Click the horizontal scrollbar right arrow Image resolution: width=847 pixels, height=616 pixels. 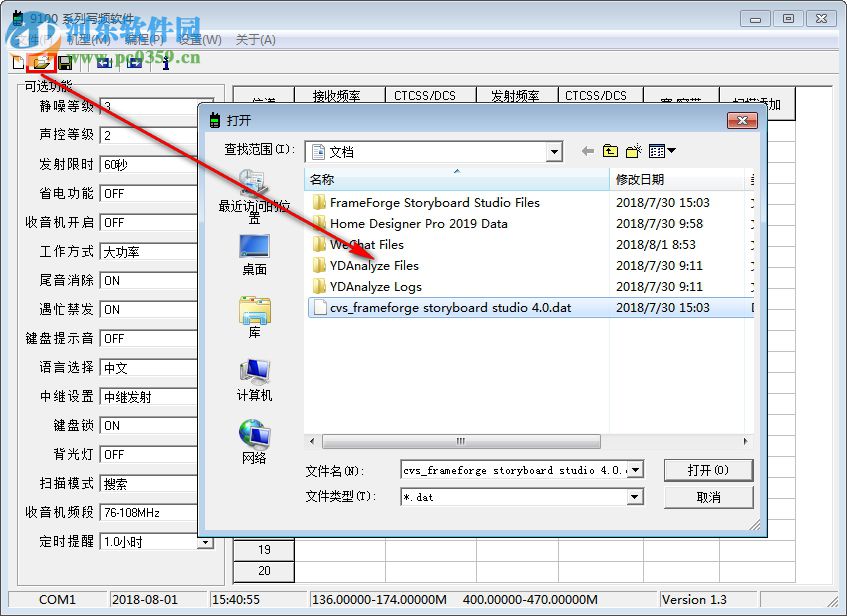pos(745,441)
